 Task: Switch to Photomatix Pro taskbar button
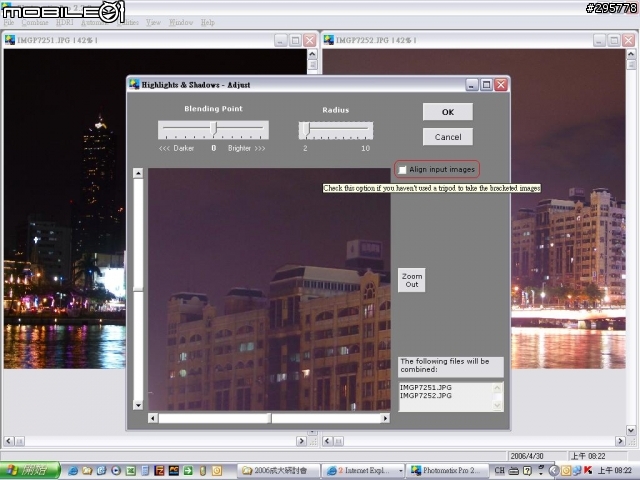point(448,471)
